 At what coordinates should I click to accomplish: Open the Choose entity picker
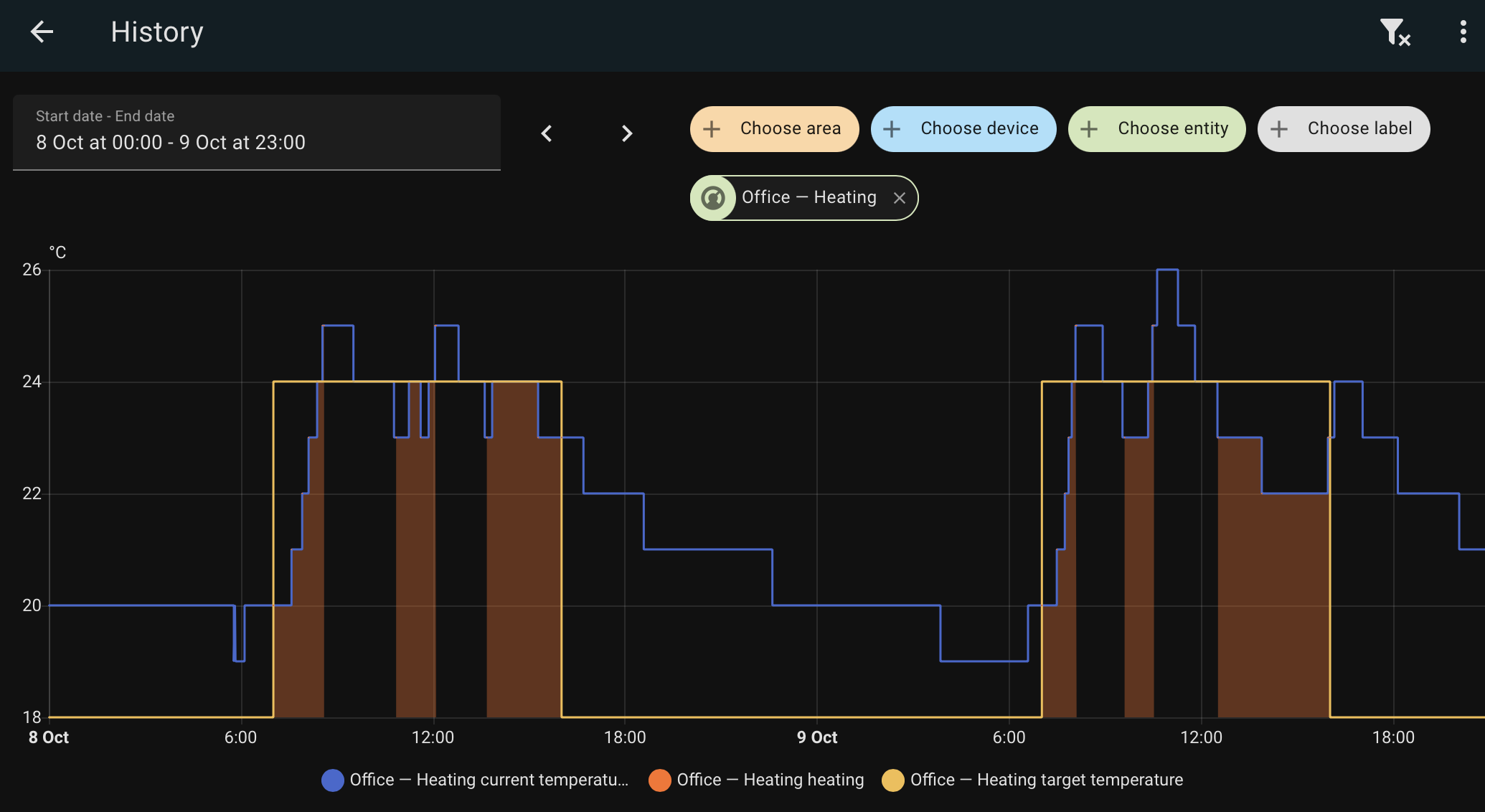click(1172, 129)
